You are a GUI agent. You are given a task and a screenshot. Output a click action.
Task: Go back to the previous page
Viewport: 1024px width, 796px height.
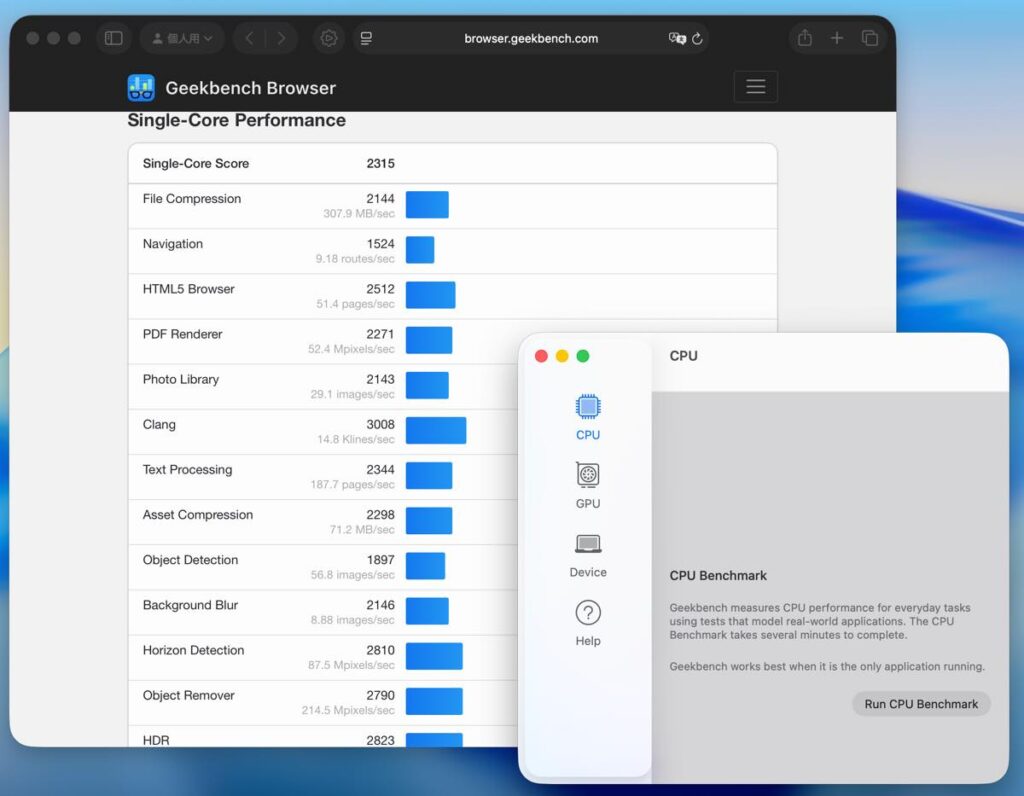pos(249,39)
